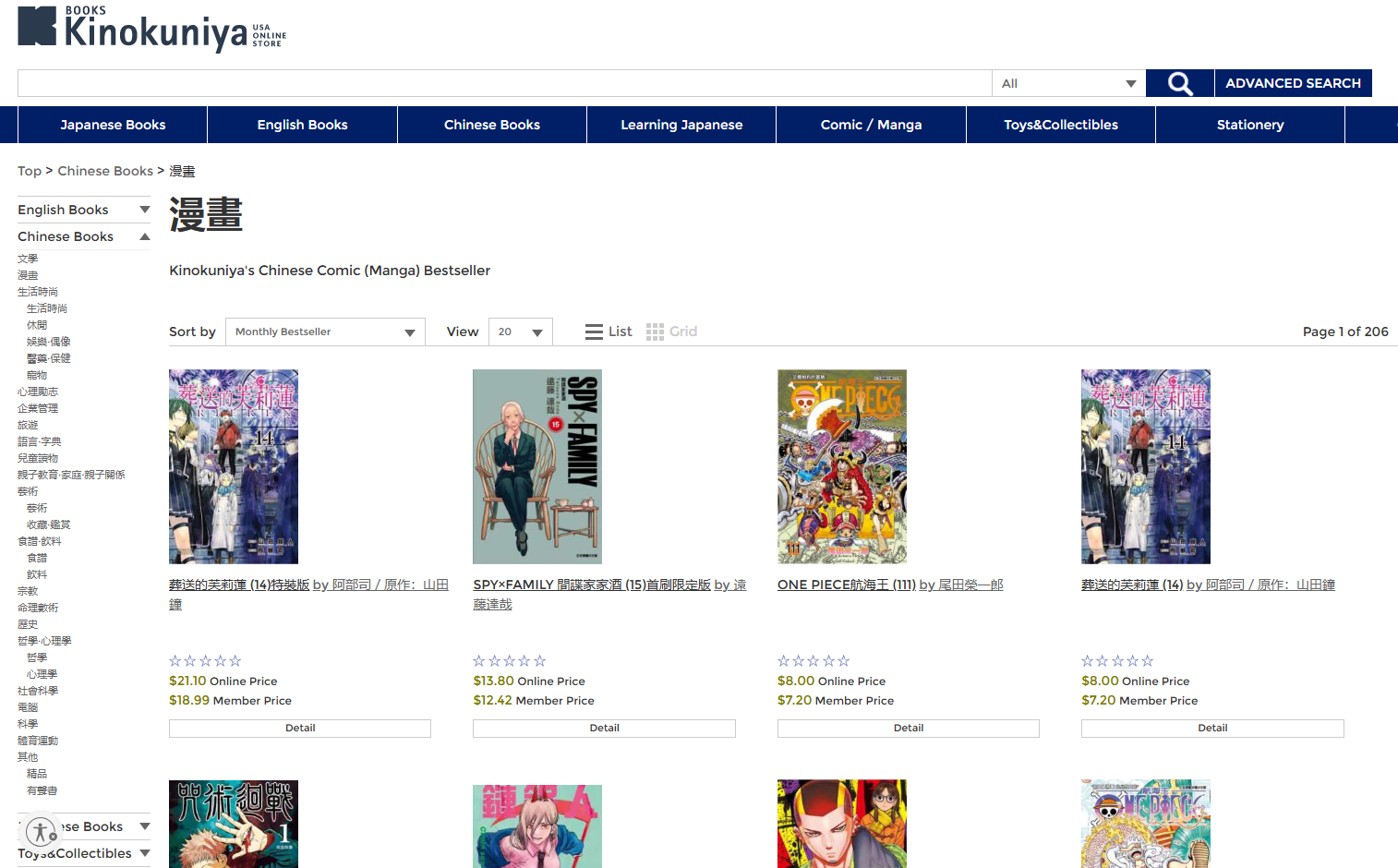Switch to List view
1398x868 pixels.
(609, 332)
